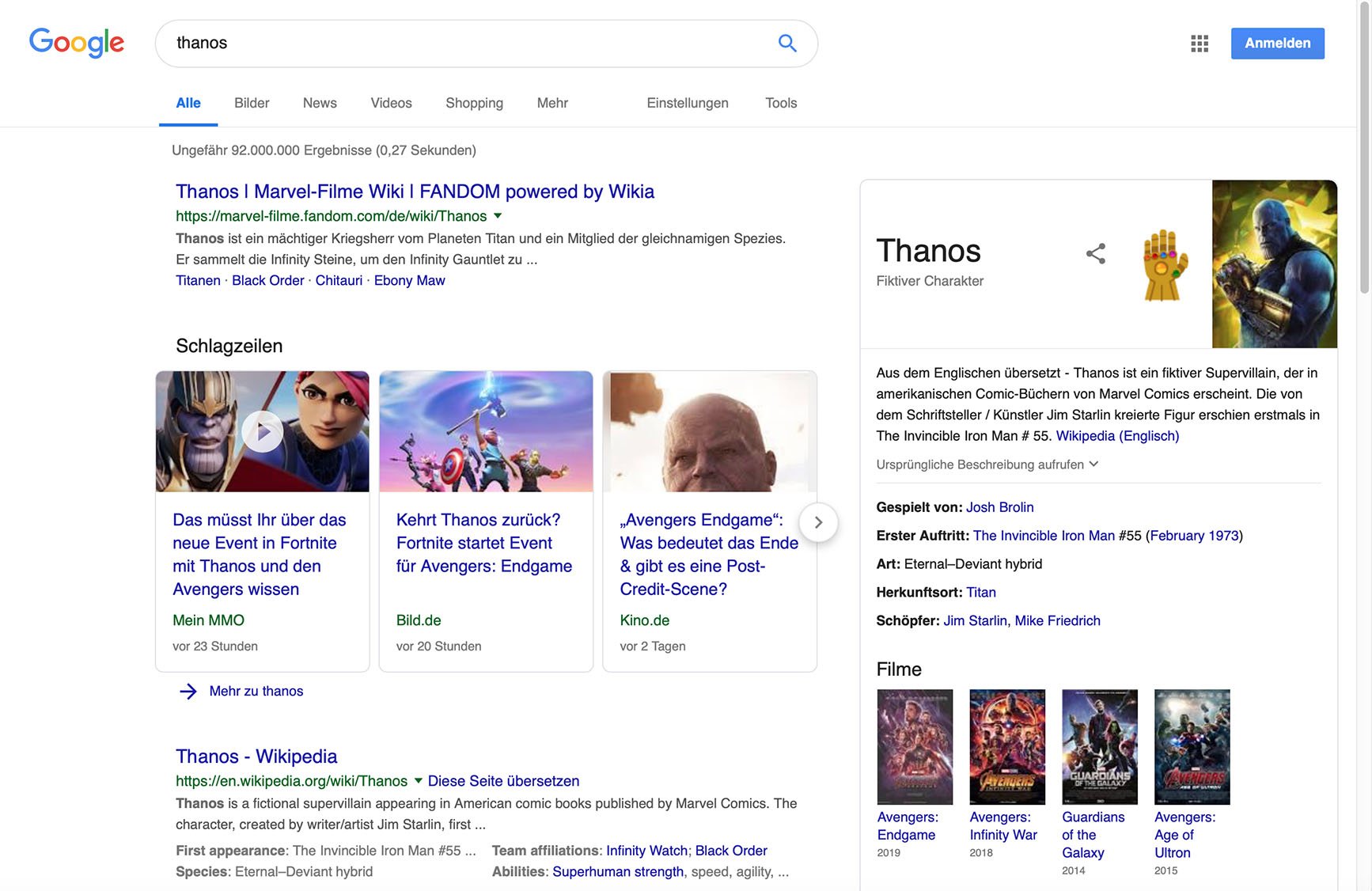Screen dimensions: 1372x891
Task: Click the Guardians of the Galaxy poster
Action: pos(1100,747)
